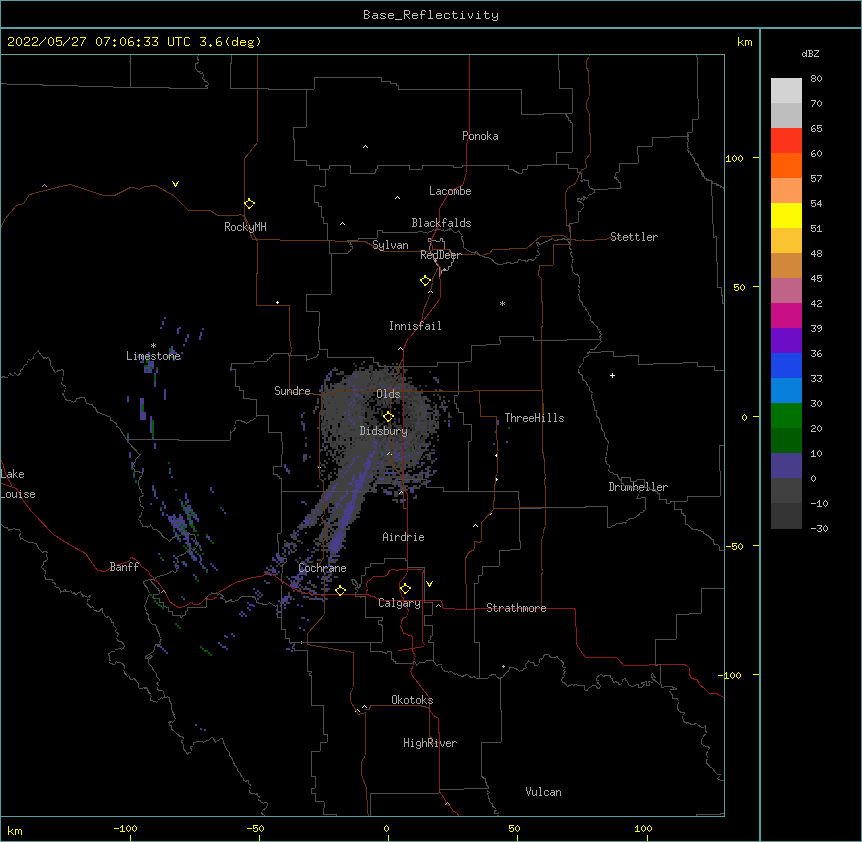Select the yellow diamond between Olds and Didsbury
The image size is (862, 842).
coord(388,417)
